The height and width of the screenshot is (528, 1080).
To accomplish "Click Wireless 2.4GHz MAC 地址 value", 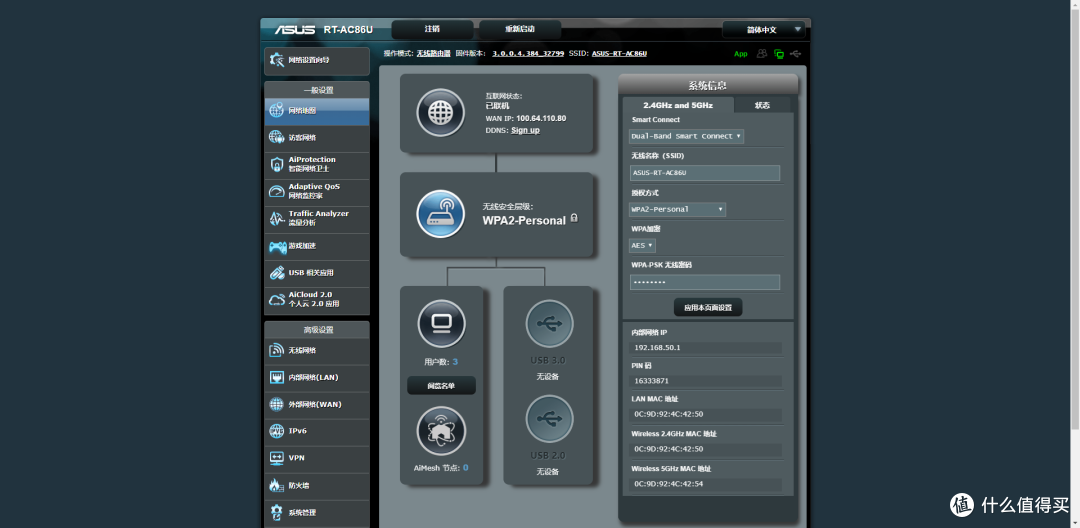I will pyautogui.click(x=706, y=449).
